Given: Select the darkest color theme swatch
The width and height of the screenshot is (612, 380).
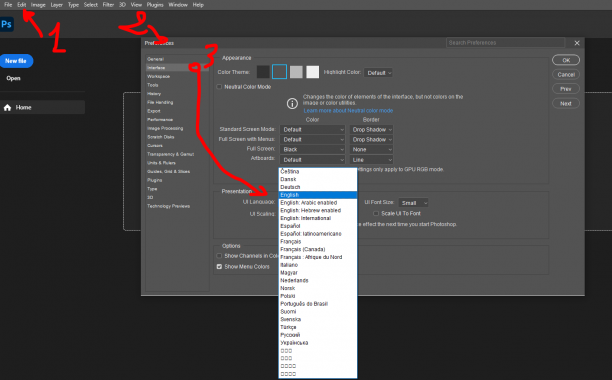Looking at the screenshot, I should [263, 72].
